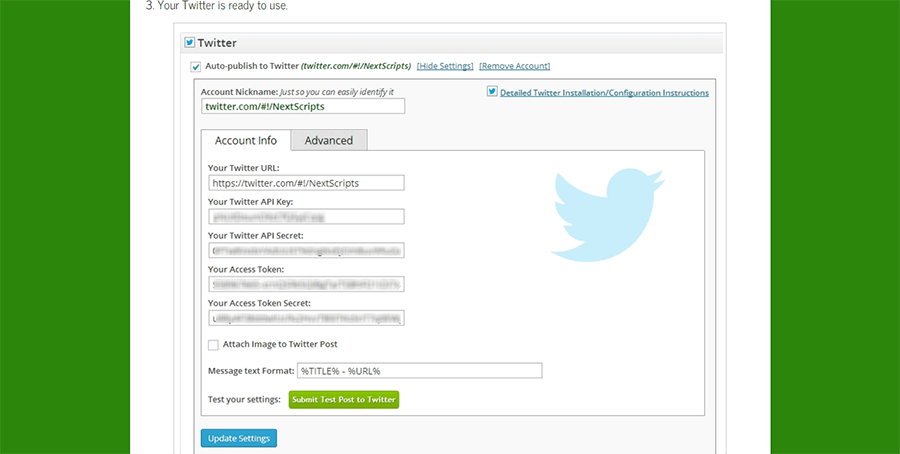Select the Account Info tab
Viewport: 900px width, 454px height.
246,140
